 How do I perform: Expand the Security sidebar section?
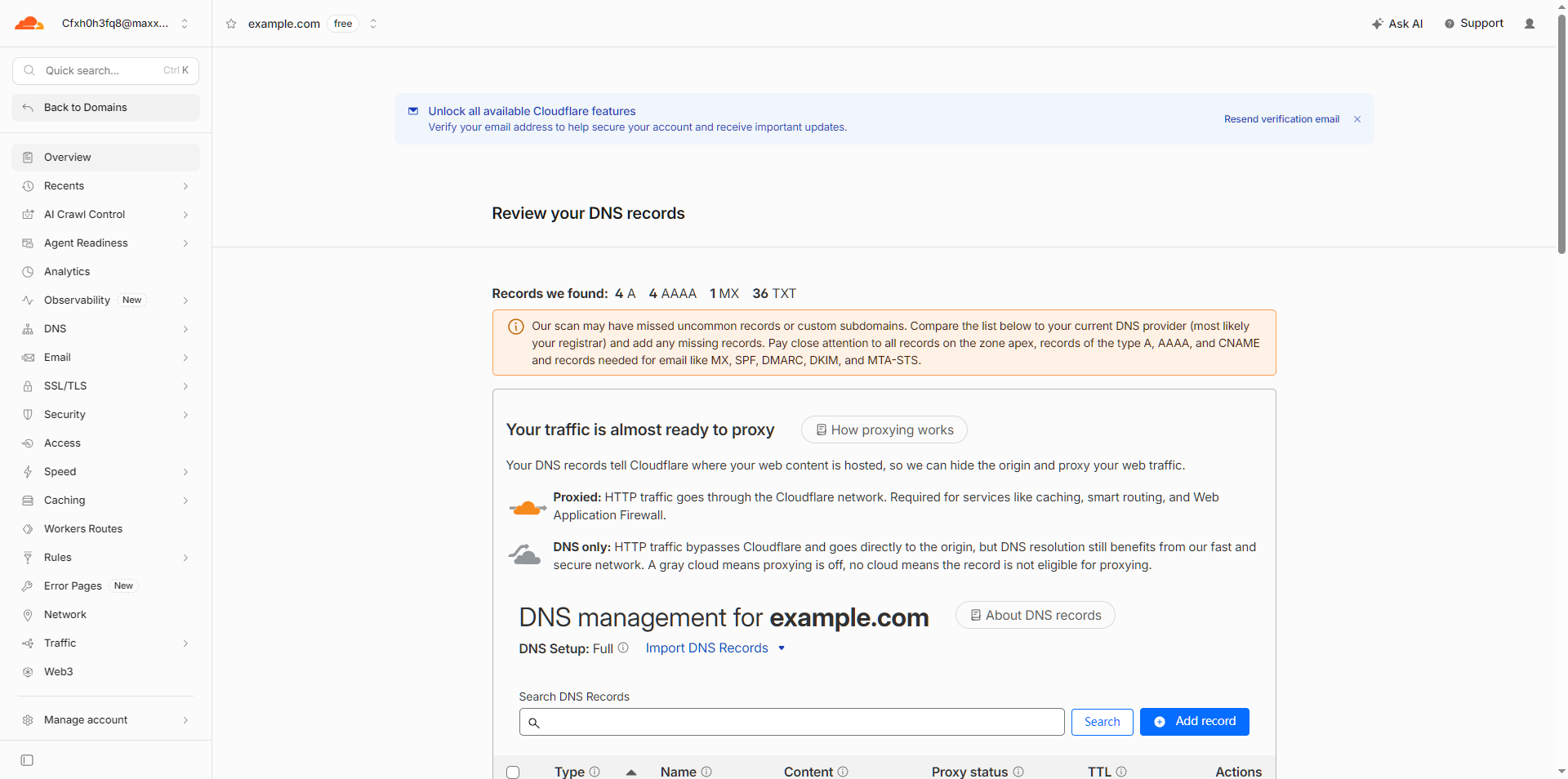click(105, 415)
